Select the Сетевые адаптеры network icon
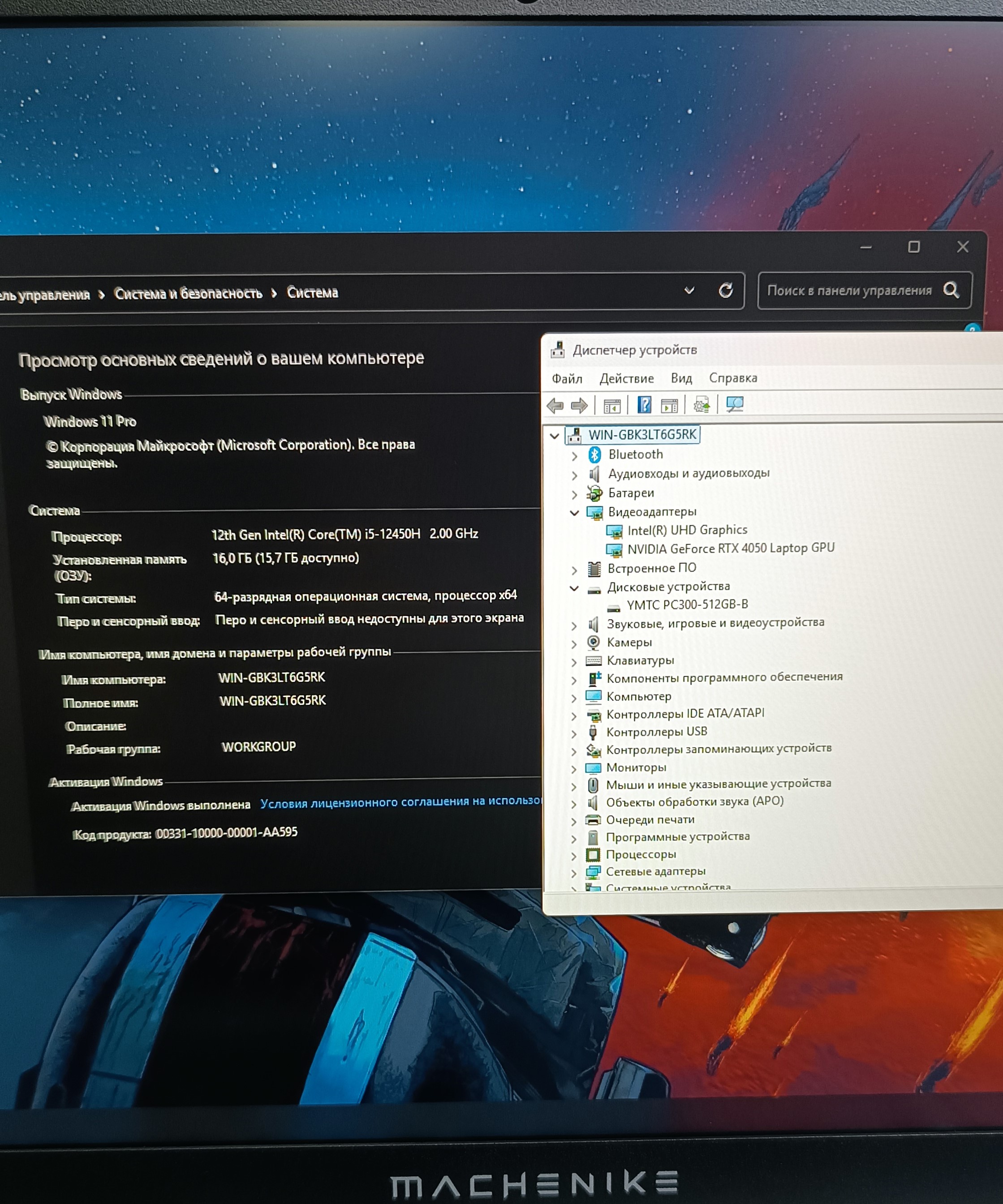This screenshot has height=1204, width=1003. pos(592,872)
